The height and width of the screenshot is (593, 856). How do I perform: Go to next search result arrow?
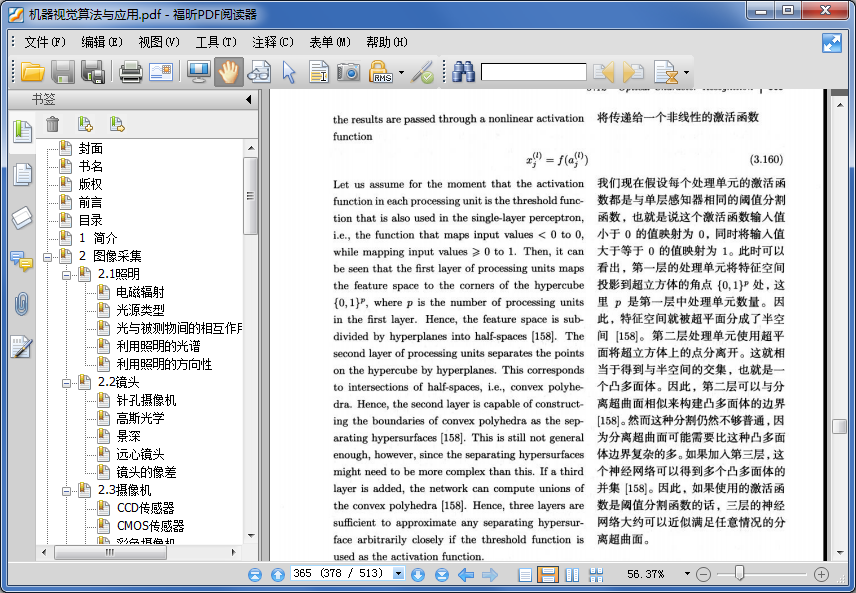pyautogui.click(x=633, y=72)
